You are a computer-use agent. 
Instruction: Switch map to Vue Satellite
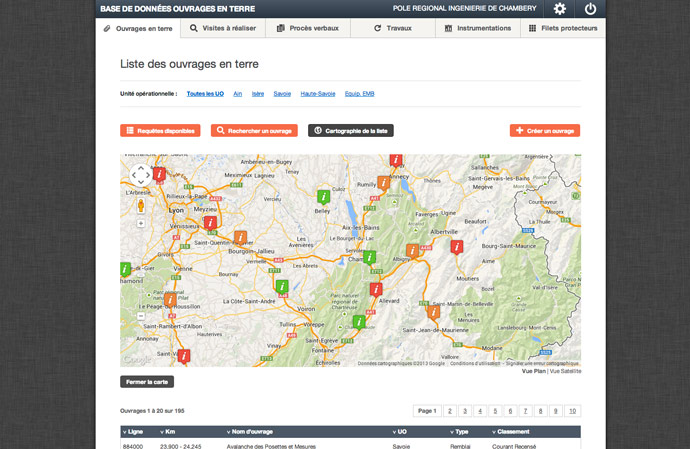(x=565, y=371)
